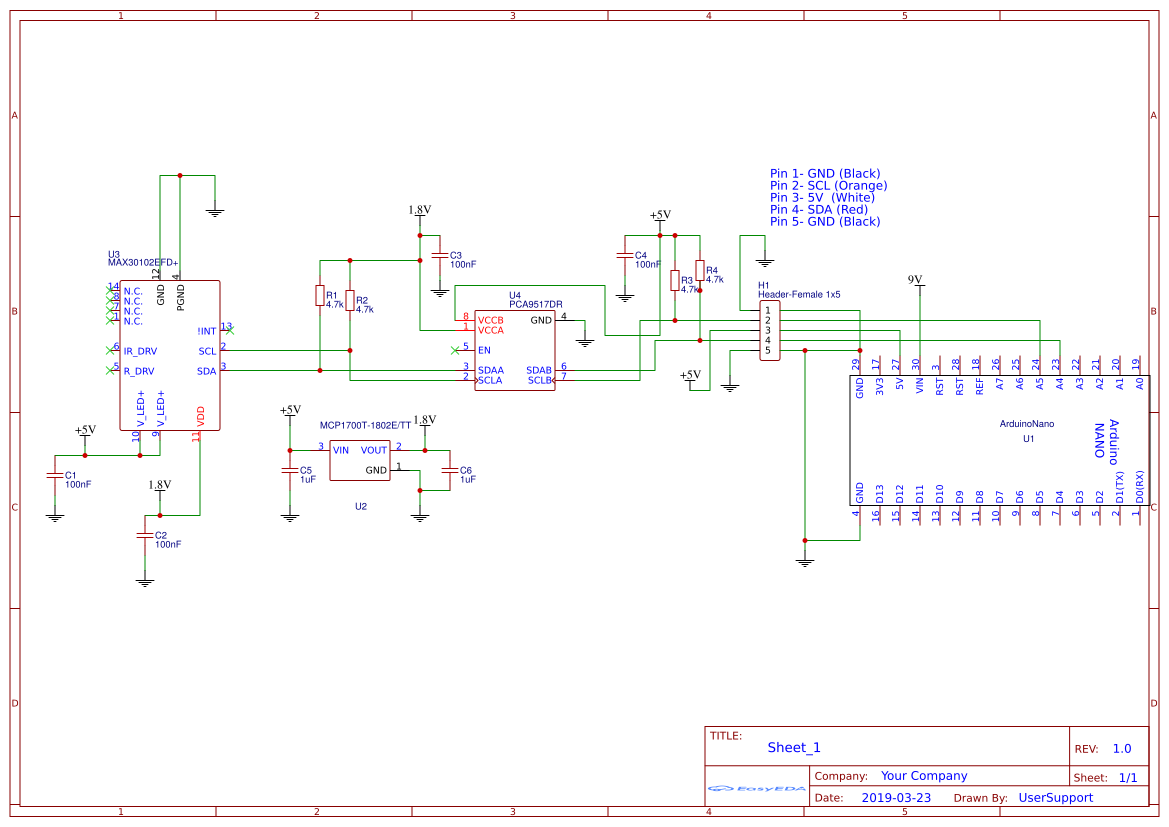Viewport: 1169px width, 827px height.
Task: Click the note 'Pin 5- GND (Black)'
Action: (x=825, y=221)
